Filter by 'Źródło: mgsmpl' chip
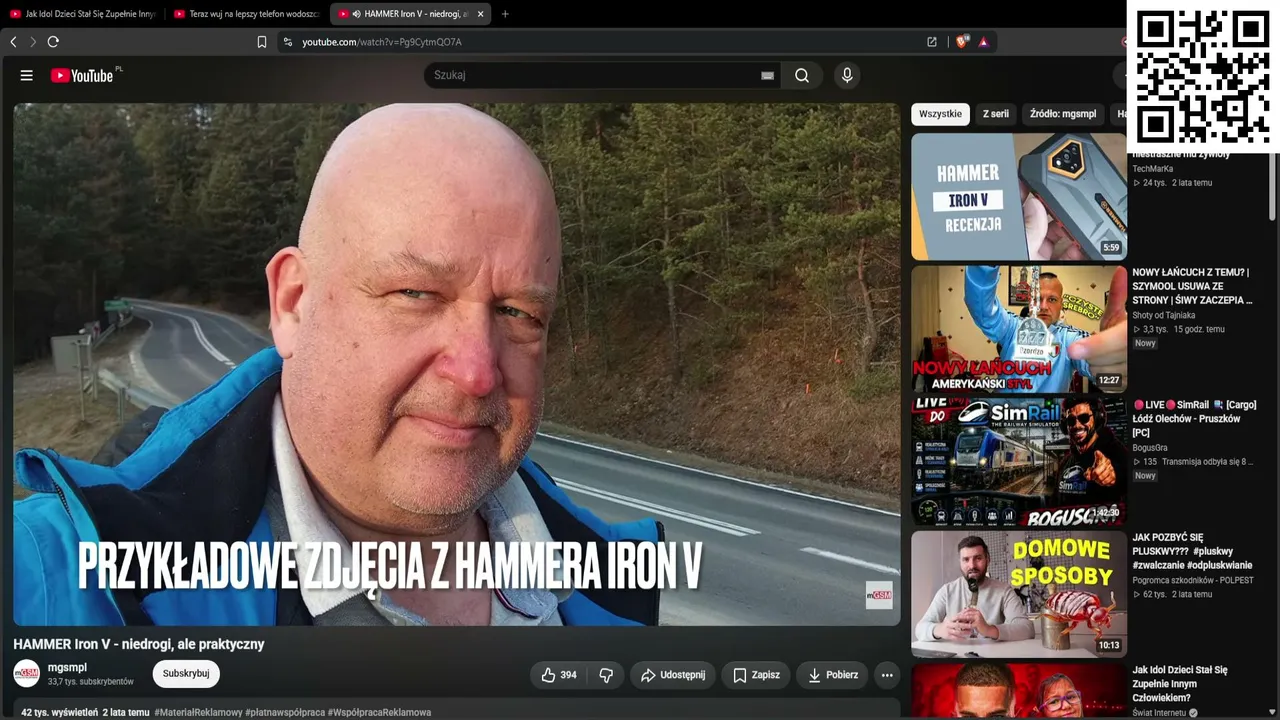 [1063, 114]
